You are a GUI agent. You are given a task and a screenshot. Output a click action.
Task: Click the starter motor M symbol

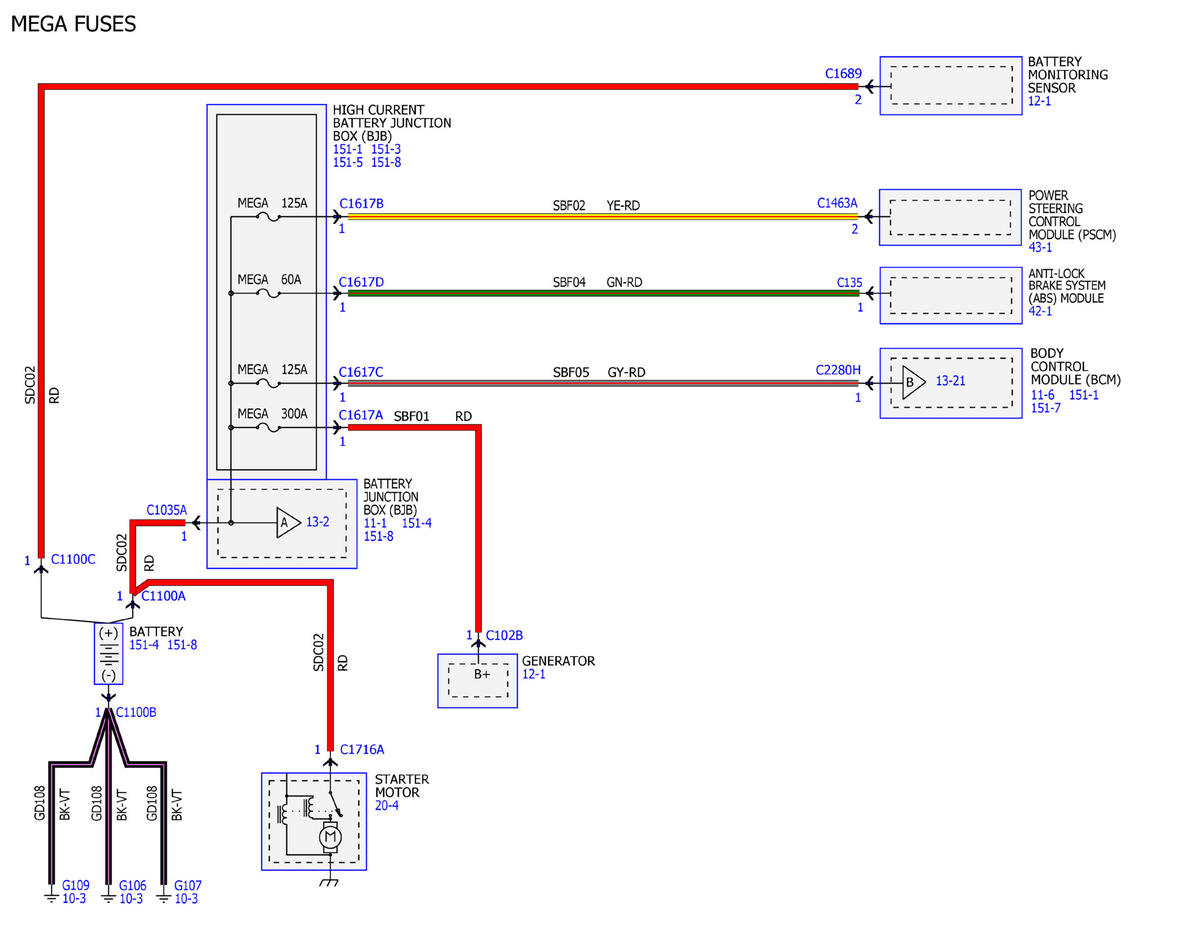(x=328, y=837)
